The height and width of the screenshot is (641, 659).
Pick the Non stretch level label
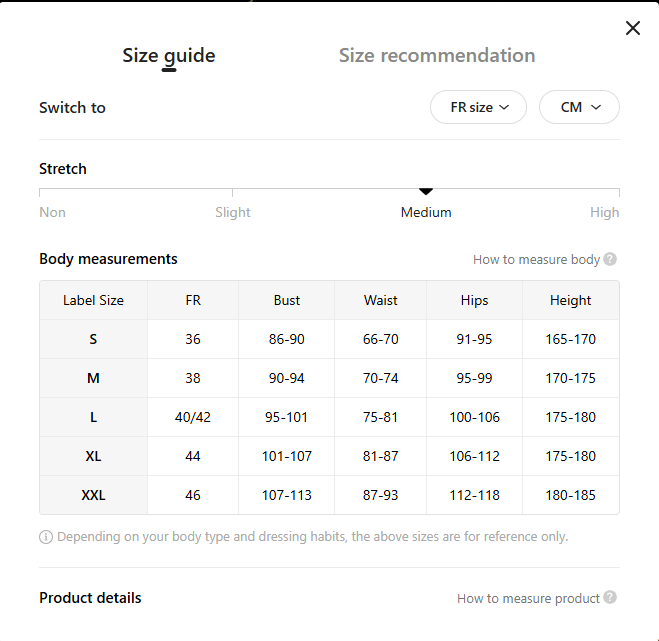[52, 212]
